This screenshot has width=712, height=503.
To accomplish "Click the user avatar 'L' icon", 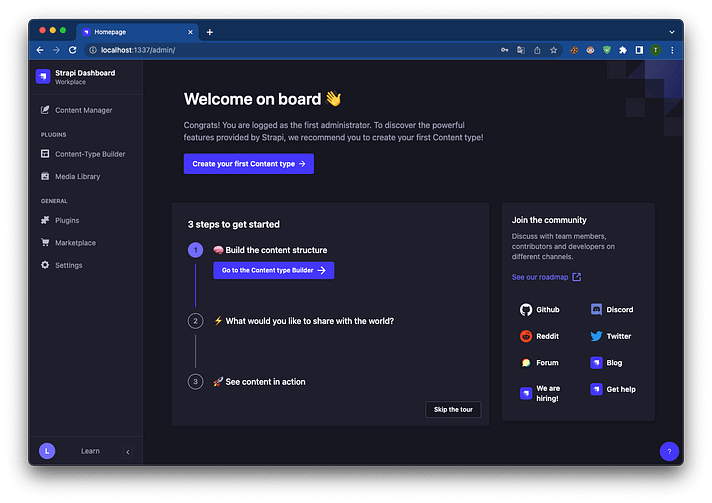I will pyautogui.click(x=47, y=451).
